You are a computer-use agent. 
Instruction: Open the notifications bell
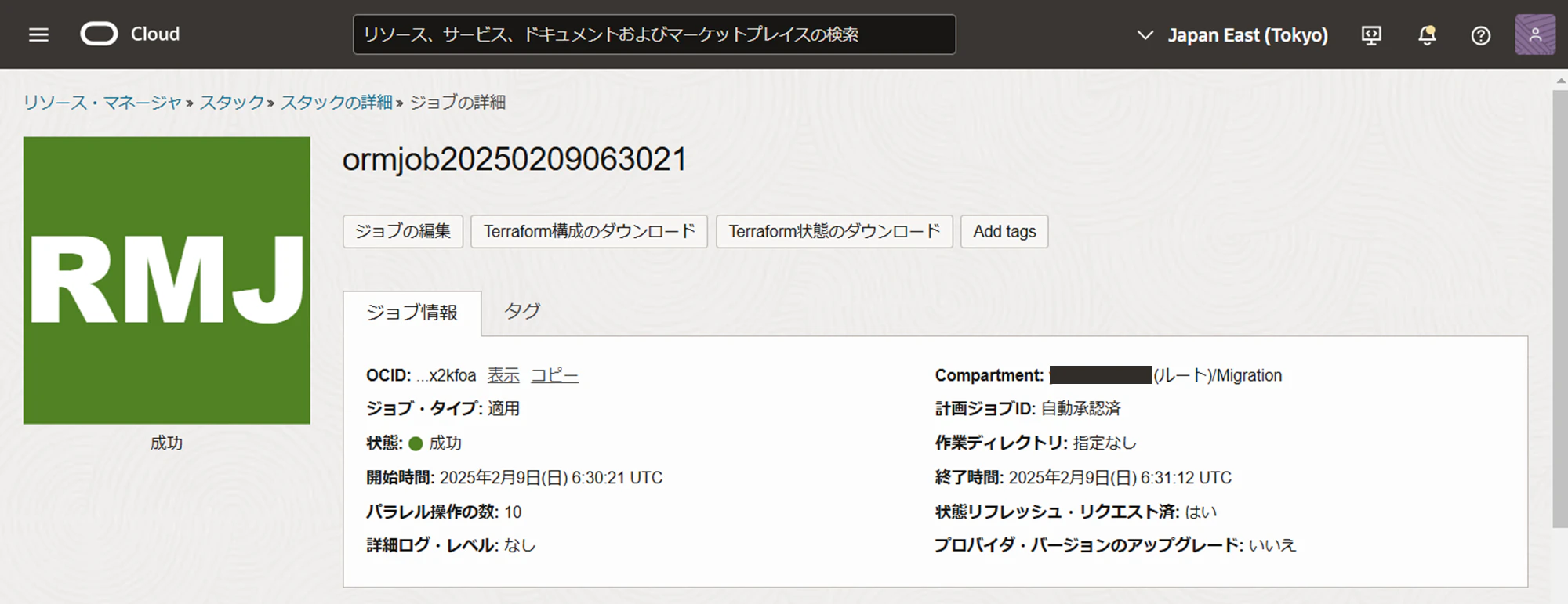click(x=1427, y=35)
